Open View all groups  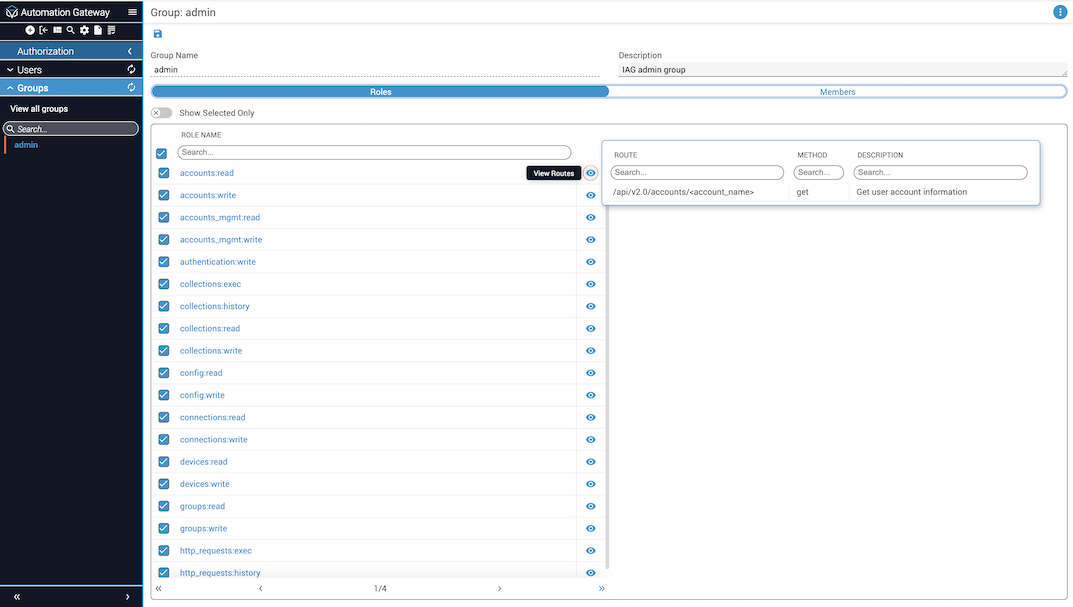click(x=39, y=109)
